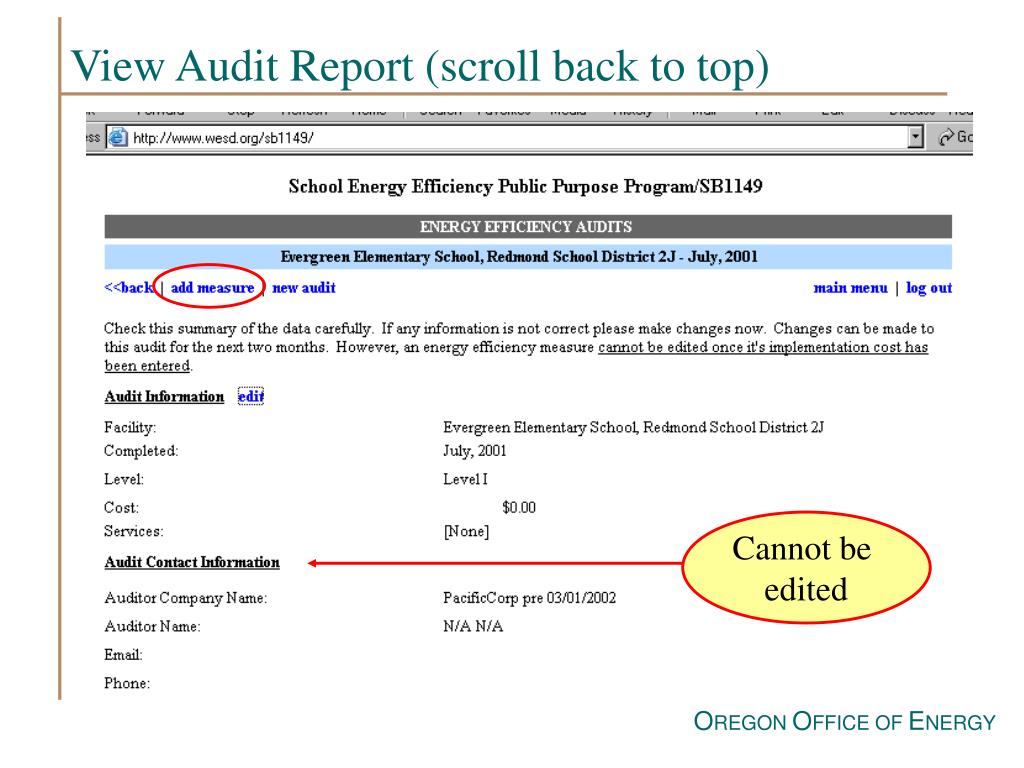The width and height of the screenshot is (1024, 768).
Task: Click the Services: label
Action: coord(134,531)
